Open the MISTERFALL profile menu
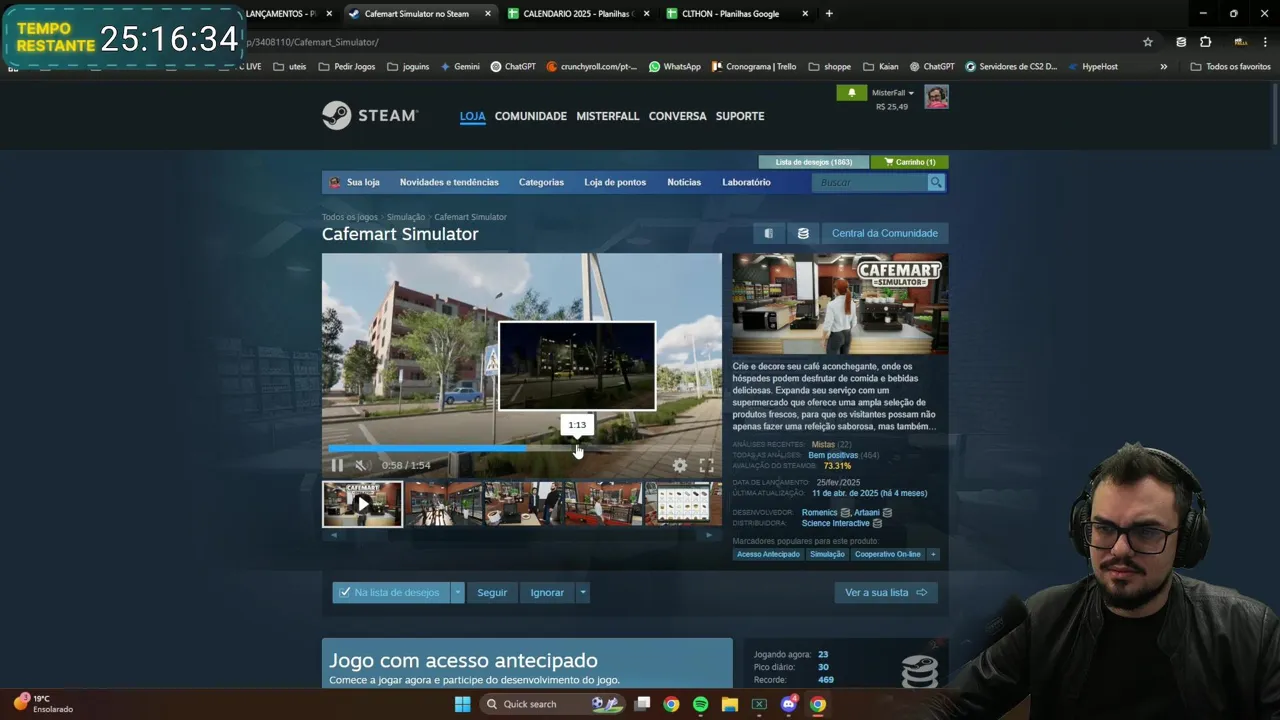The image size is (1280, 720). [608, 116]
